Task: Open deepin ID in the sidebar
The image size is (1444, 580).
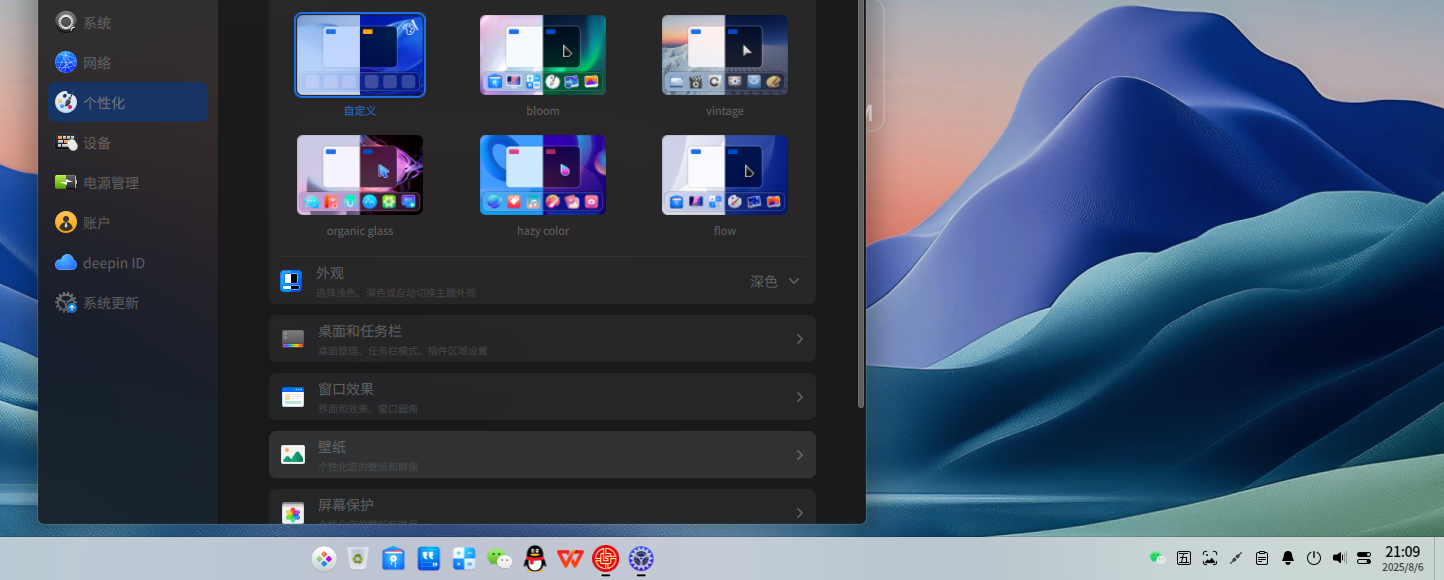Action: pos(128,262)
